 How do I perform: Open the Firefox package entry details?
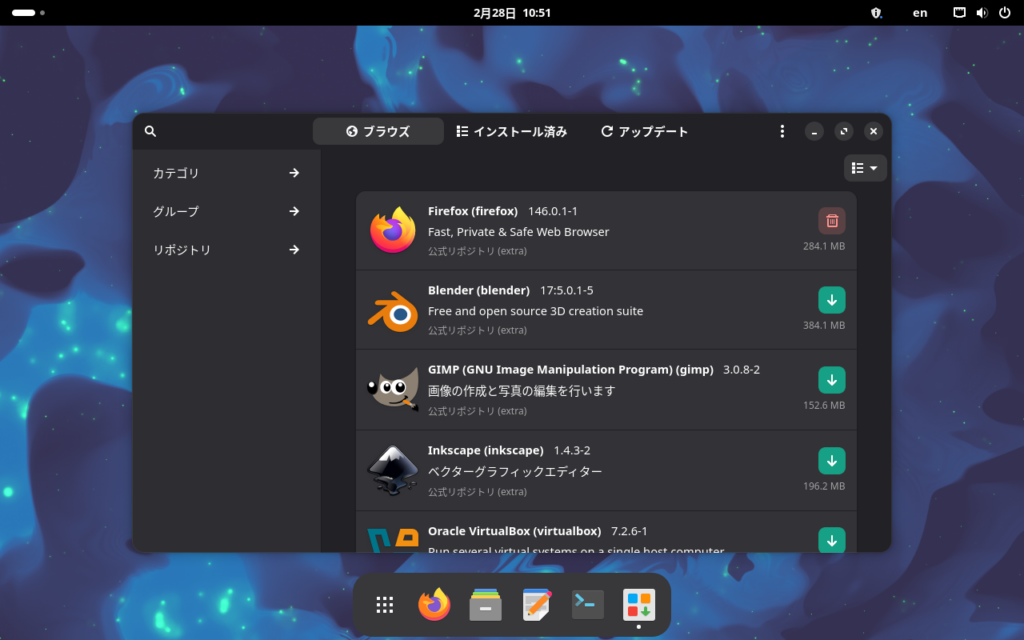click(600, 230)
